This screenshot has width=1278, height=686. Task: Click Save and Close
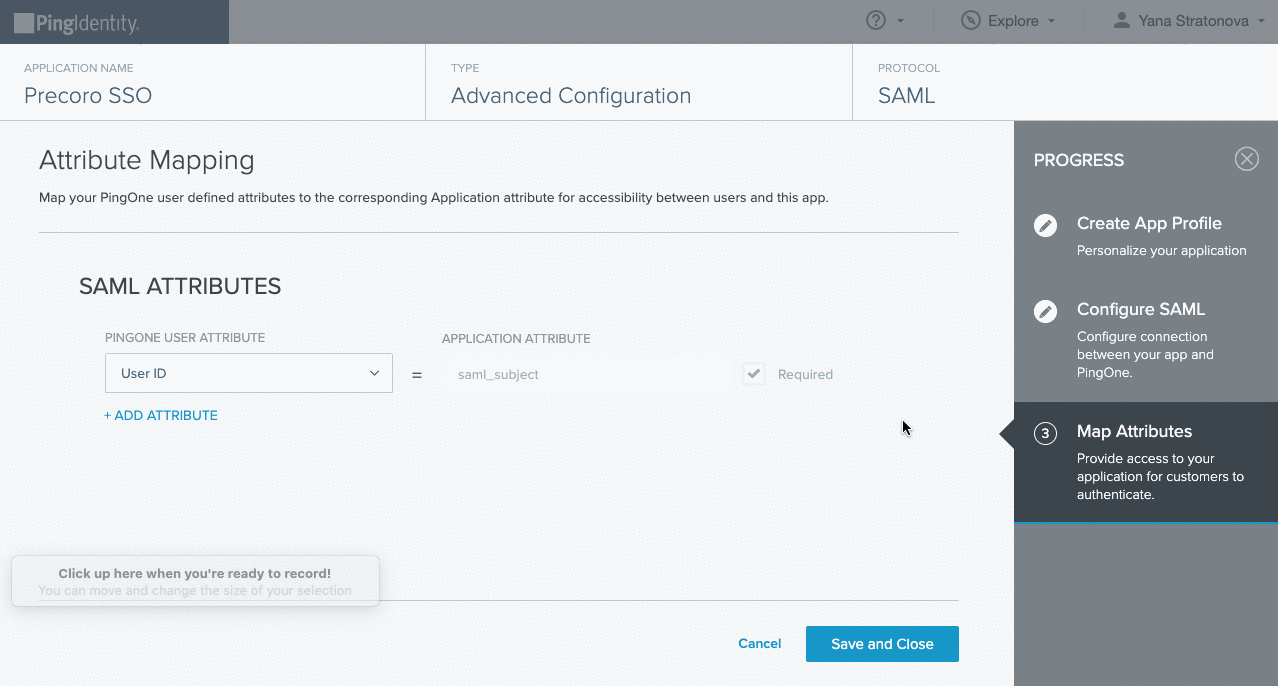pos(881,643)
